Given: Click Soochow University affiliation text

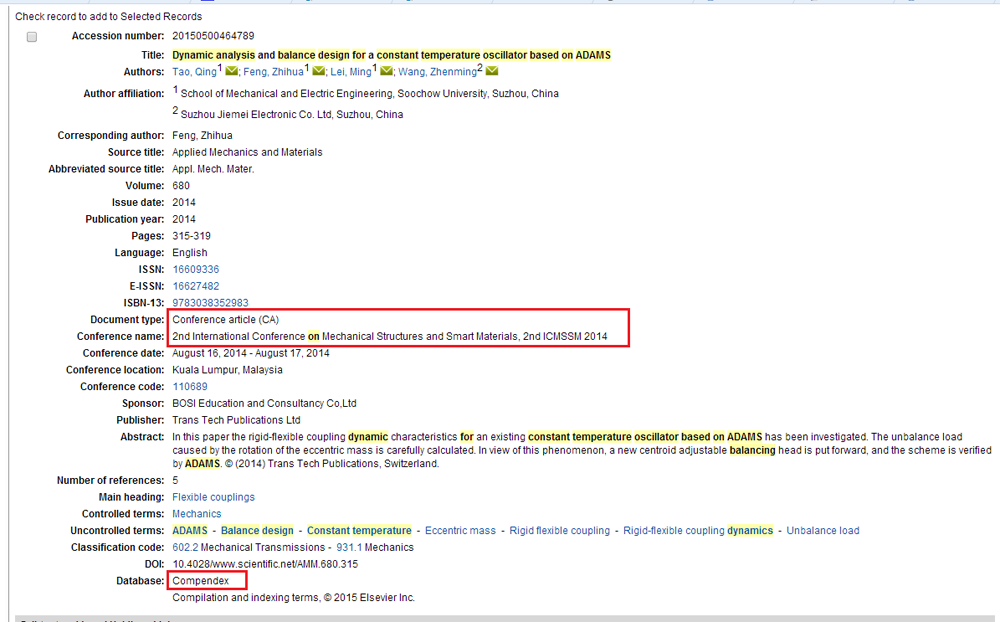Looking at the screenshot, I should point(370,94).
